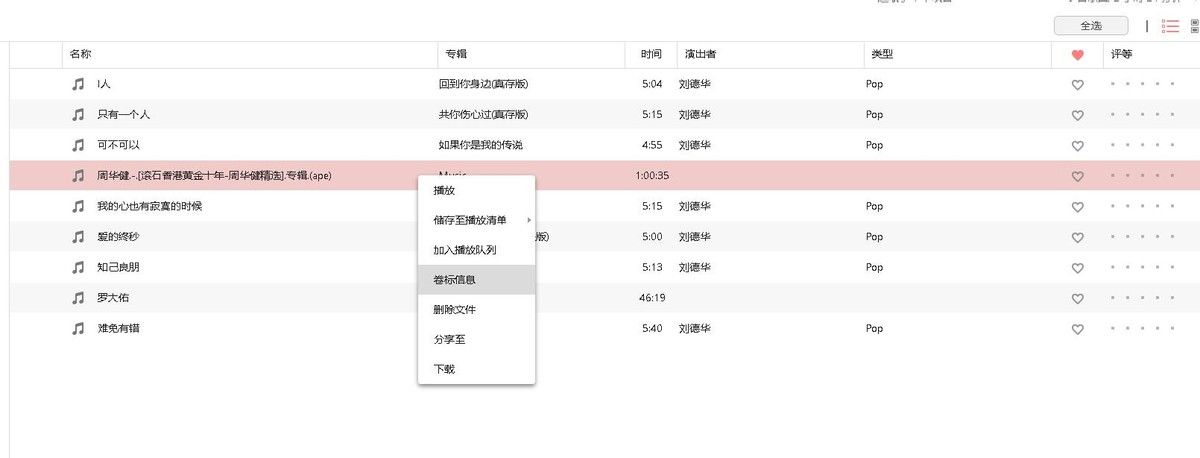The height and width of the screenshot is (458, 1200).
Task: Sort list by 演出者 column header
Action: click(x=700, y=55)
